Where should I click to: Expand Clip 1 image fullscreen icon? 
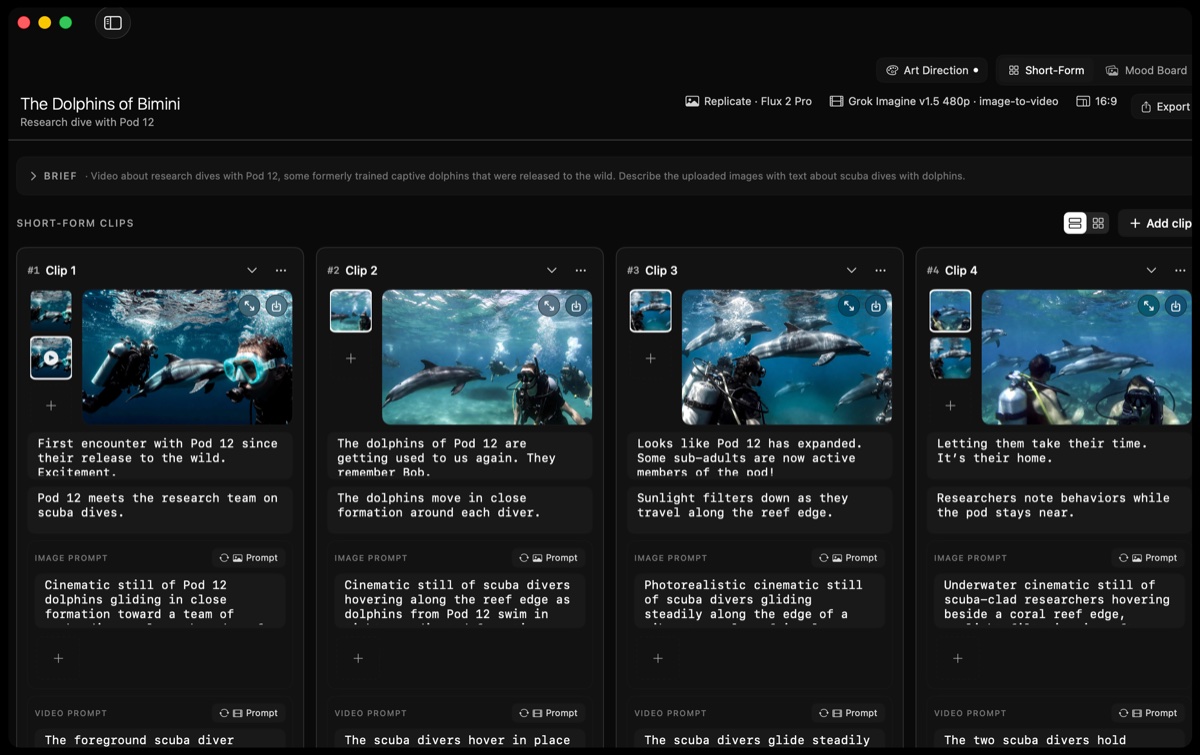[249, 306]
